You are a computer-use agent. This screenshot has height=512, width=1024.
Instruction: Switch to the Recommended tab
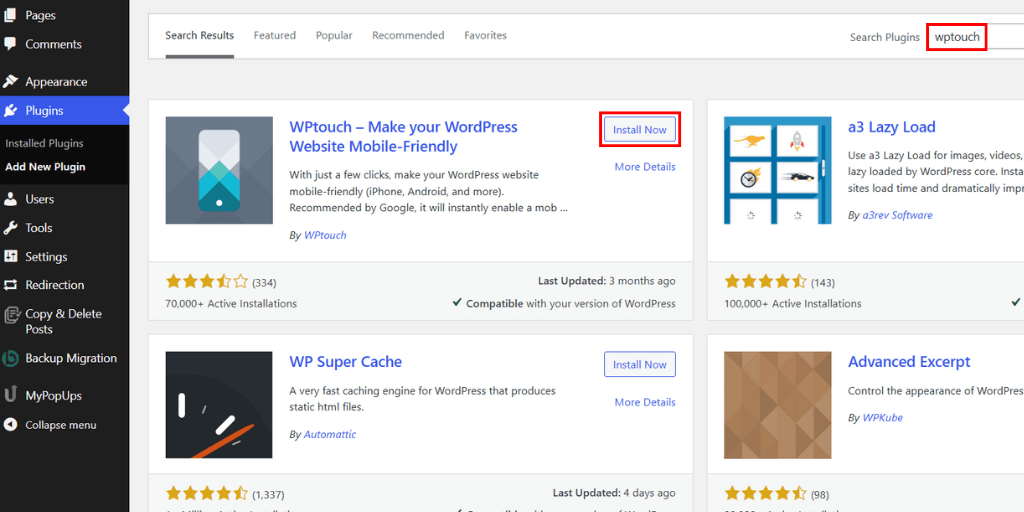click(408, 35)
